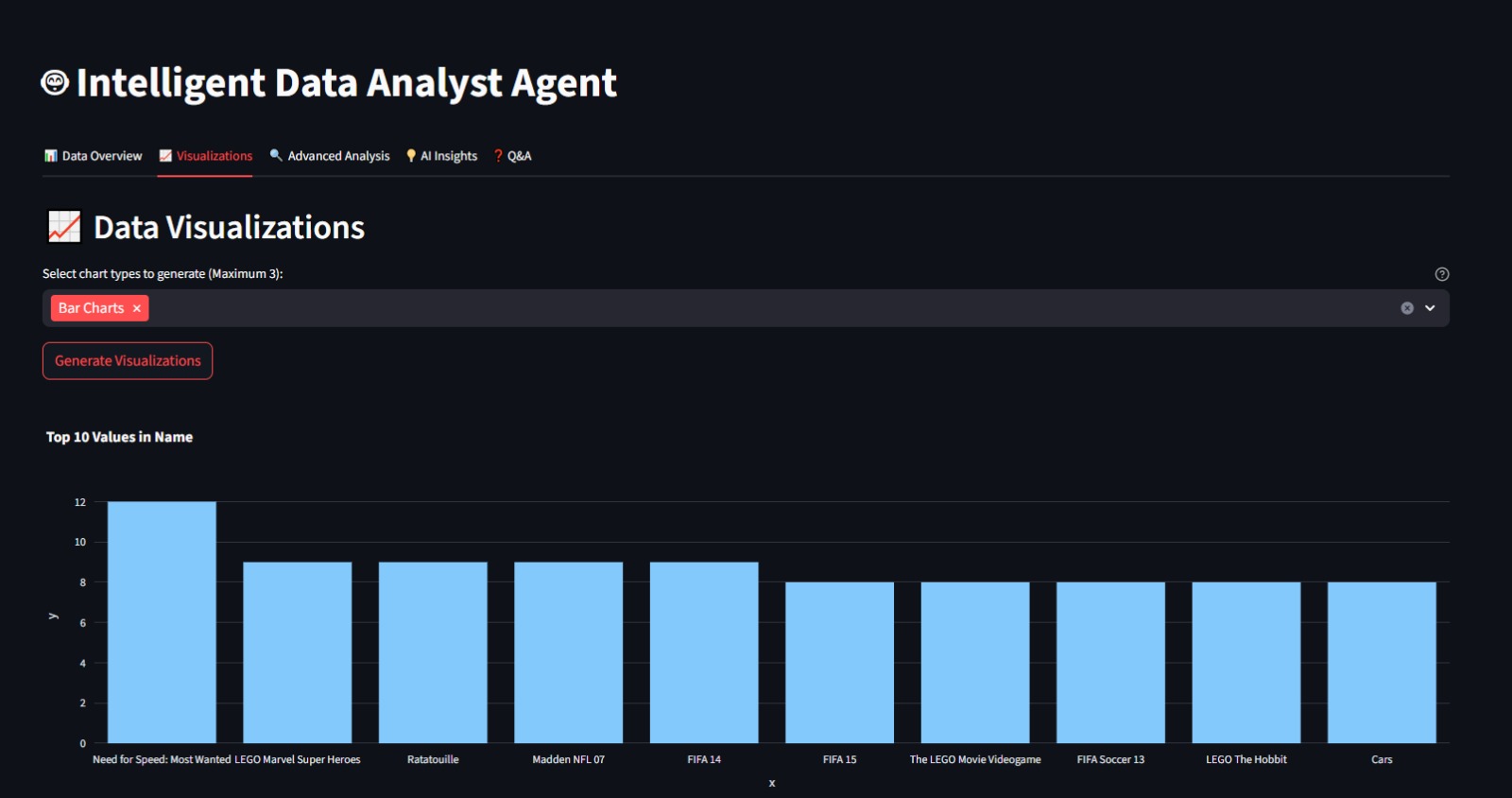
Task: Expand the chart types dropdown arrow
Action: (x=1430, y=308)
